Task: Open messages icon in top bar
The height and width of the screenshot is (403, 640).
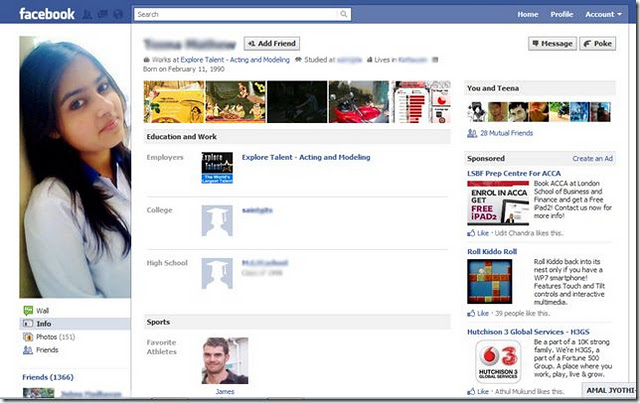Action: point(102,14)
